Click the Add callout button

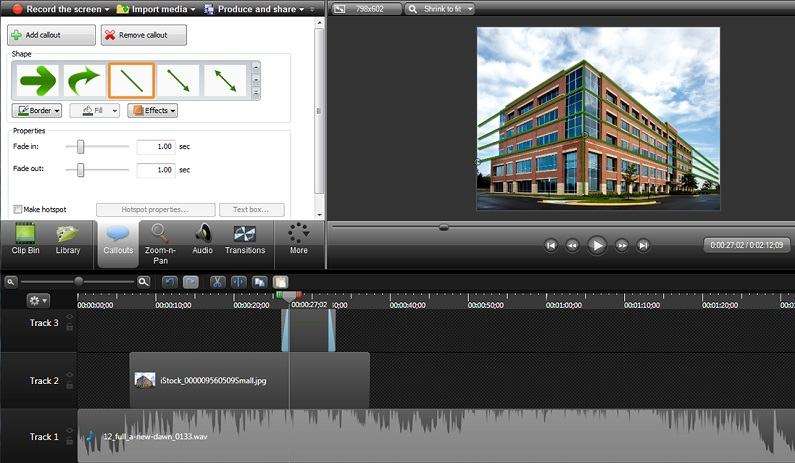click(52, 35)
